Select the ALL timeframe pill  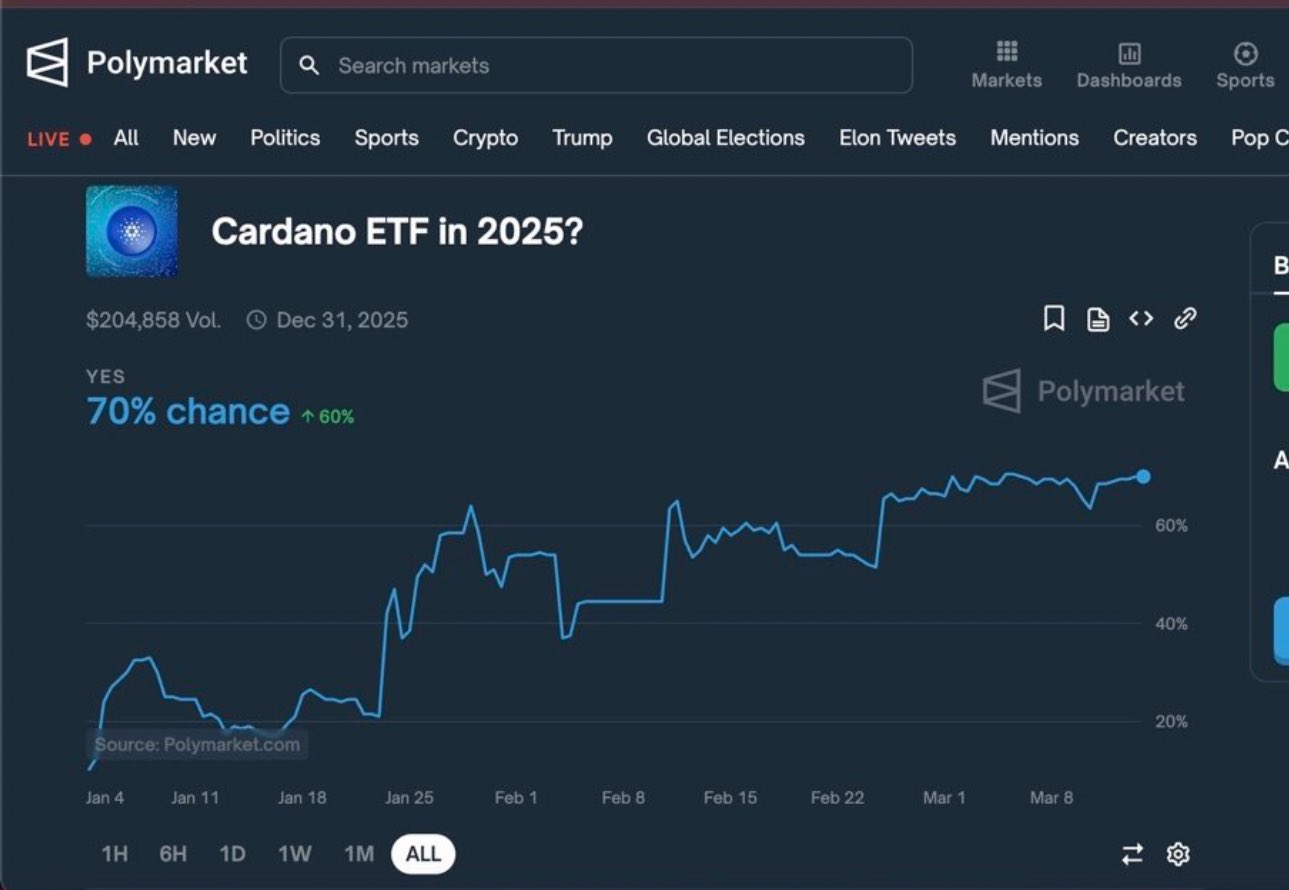[x=422, y=854]
